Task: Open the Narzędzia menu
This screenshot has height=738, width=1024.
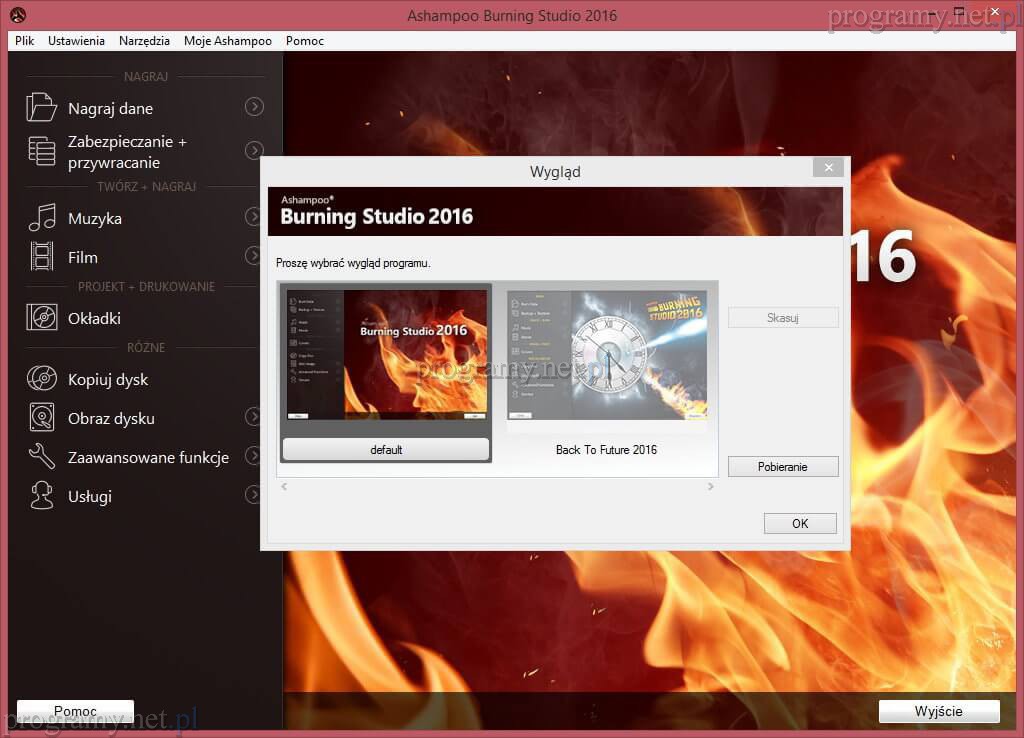Action: coord(144,41)
